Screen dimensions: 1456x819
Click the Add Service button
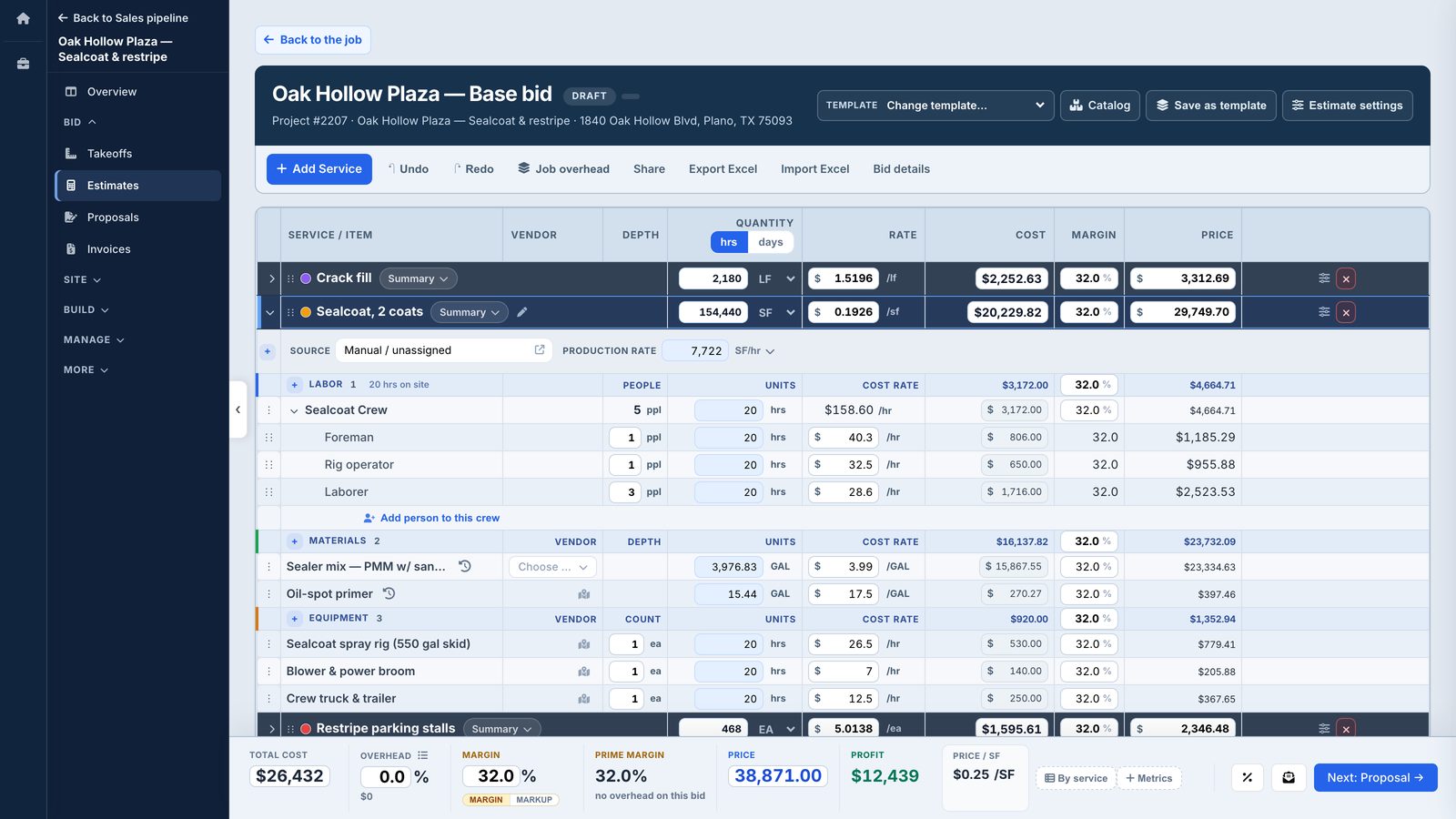[x=319, y=169]
